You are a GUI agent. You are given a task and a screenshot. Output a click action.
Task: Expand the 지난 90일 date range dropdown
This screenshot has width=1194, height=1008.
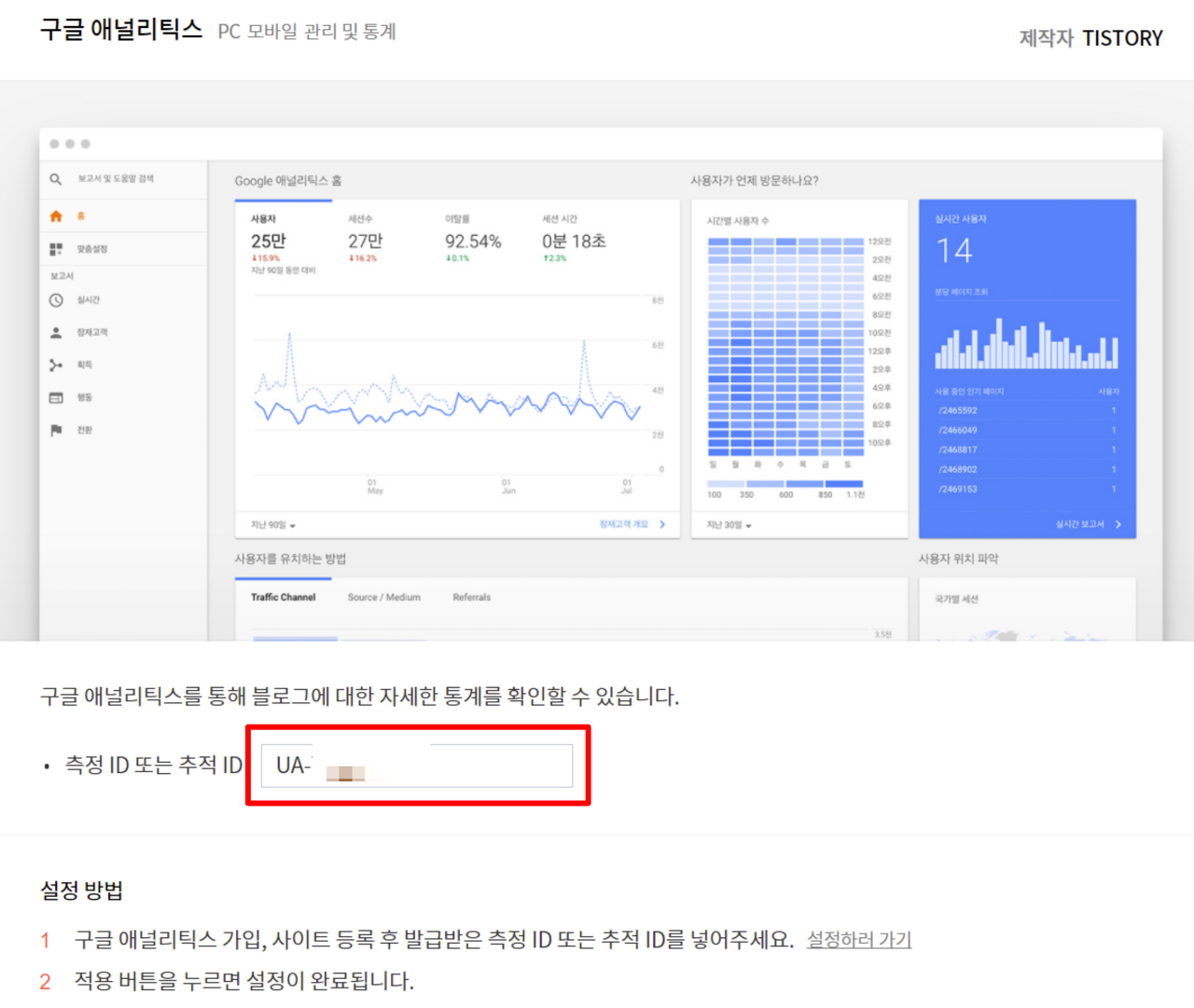click(273, 526)
